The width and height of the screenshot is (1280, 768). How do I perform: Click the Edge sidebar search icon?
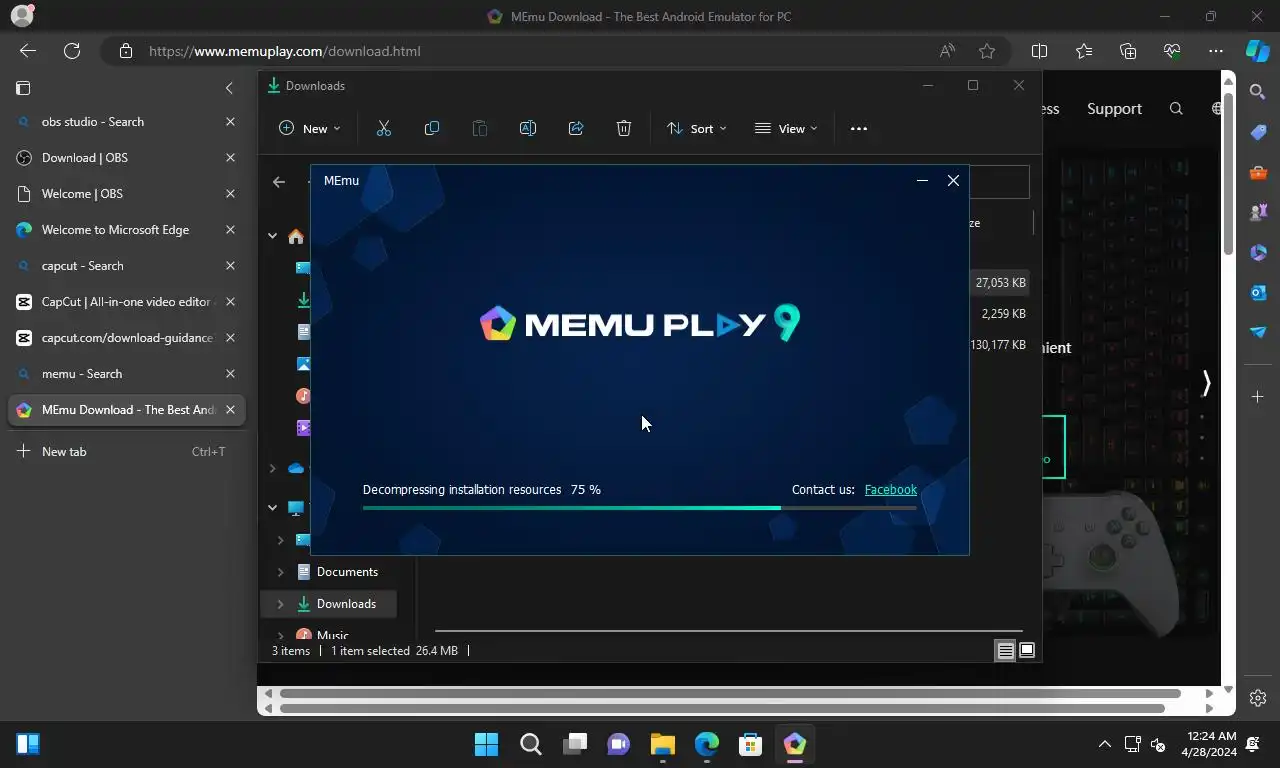point(1258,92)
